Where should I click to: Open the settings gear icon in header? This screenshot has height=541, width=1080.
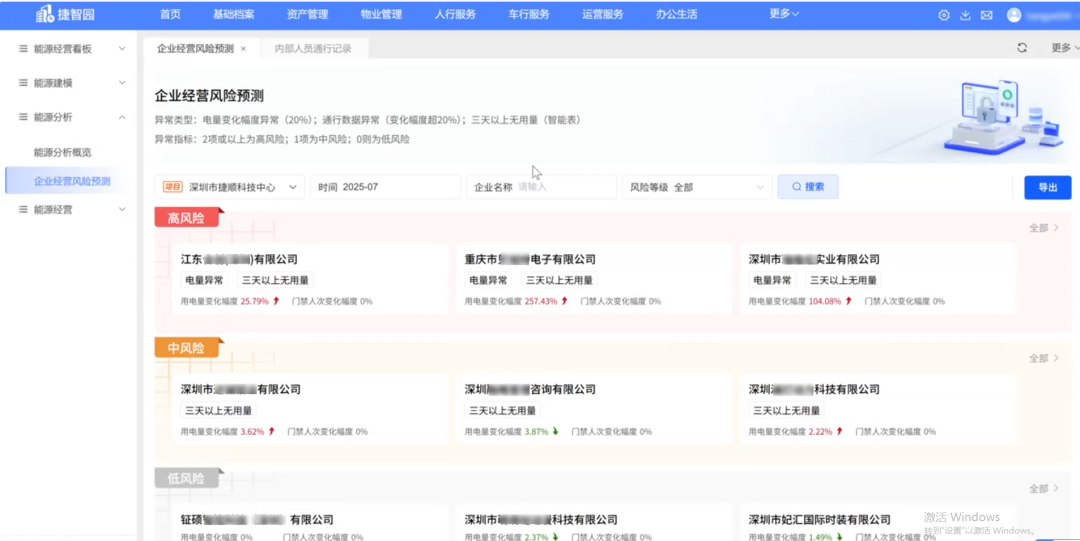click(944, 15)
